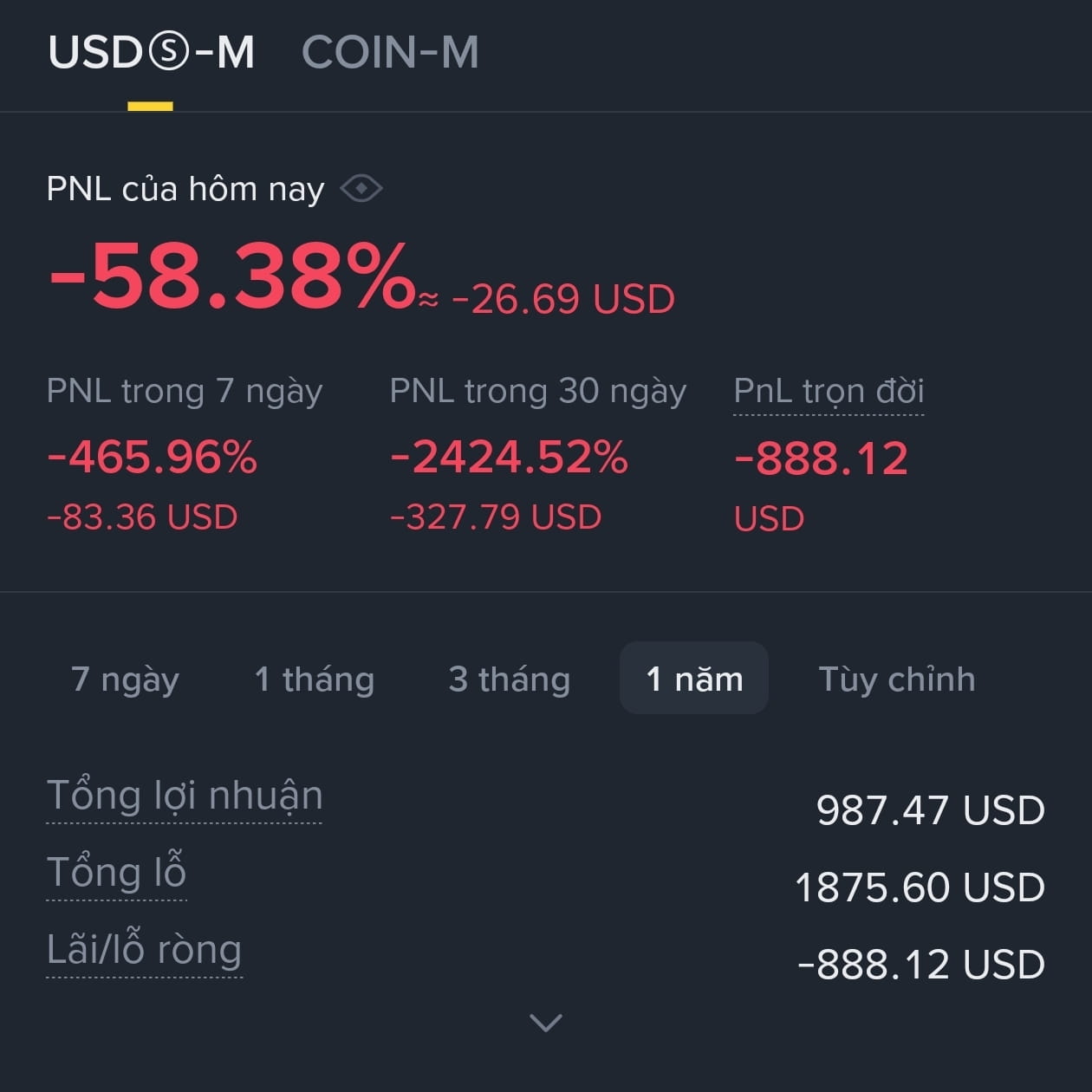Click the PNL của hôm nay label

pyautogui.click(x=185, y=188)
